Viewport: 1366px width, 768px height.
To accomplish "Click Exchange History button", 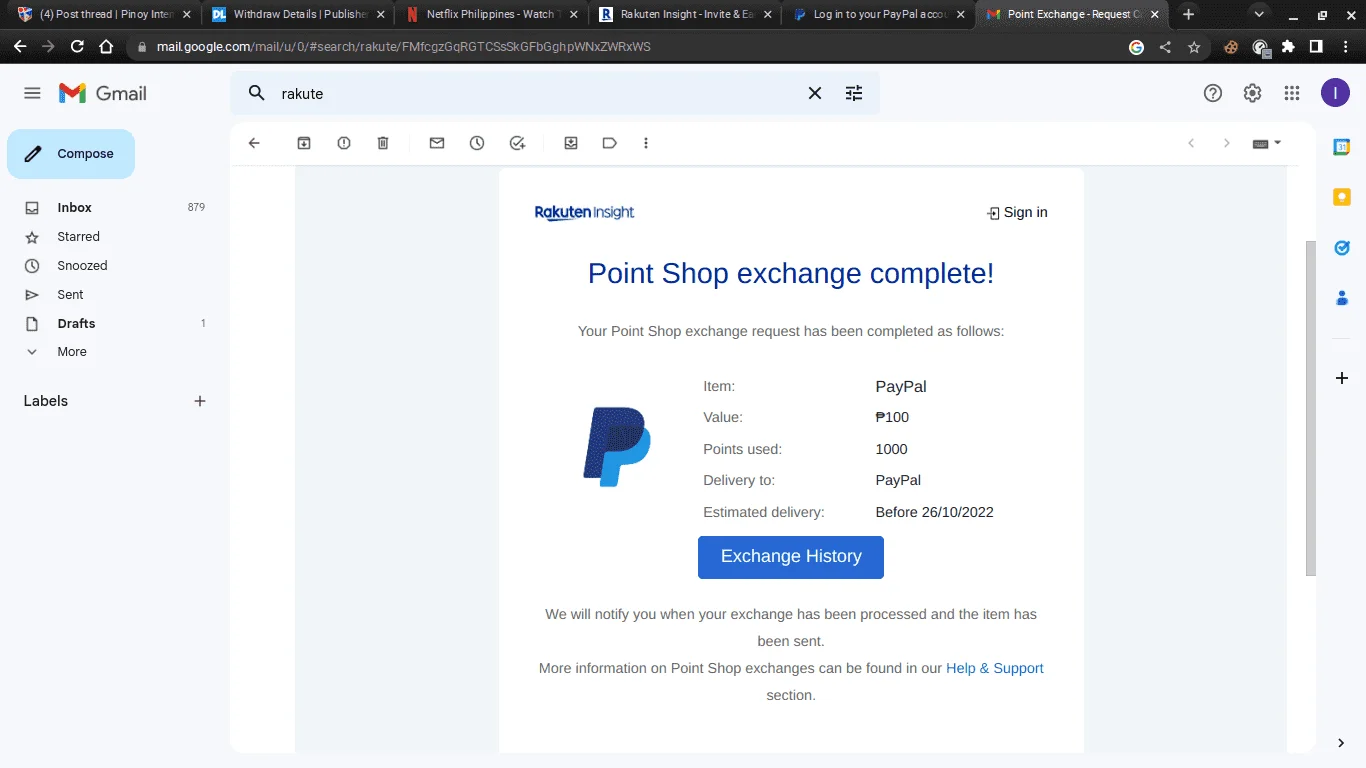I will pos(791,557).
